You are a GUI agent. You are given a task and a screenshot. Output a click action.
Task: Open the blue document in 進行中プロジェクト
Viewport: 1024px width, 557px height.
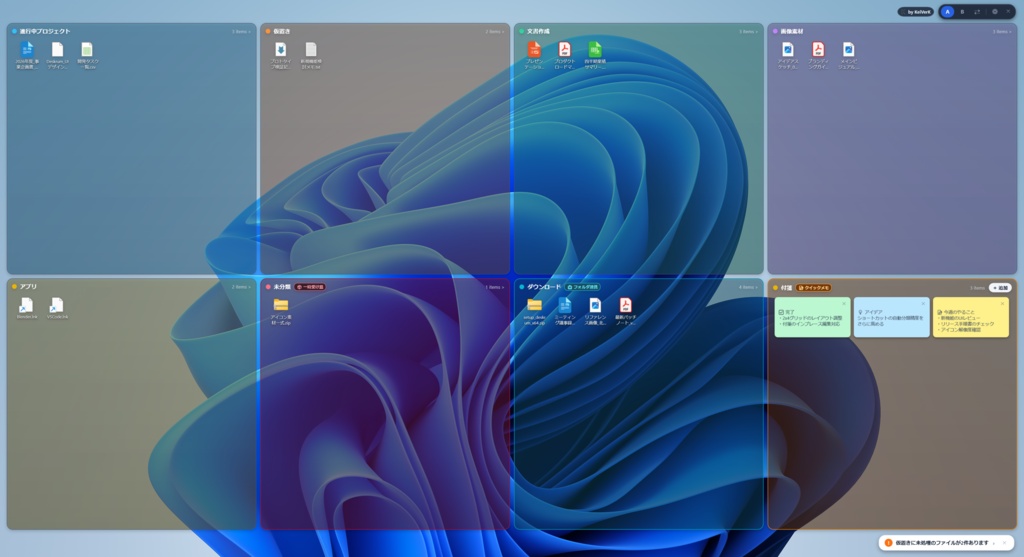click(x=27, y=55)
